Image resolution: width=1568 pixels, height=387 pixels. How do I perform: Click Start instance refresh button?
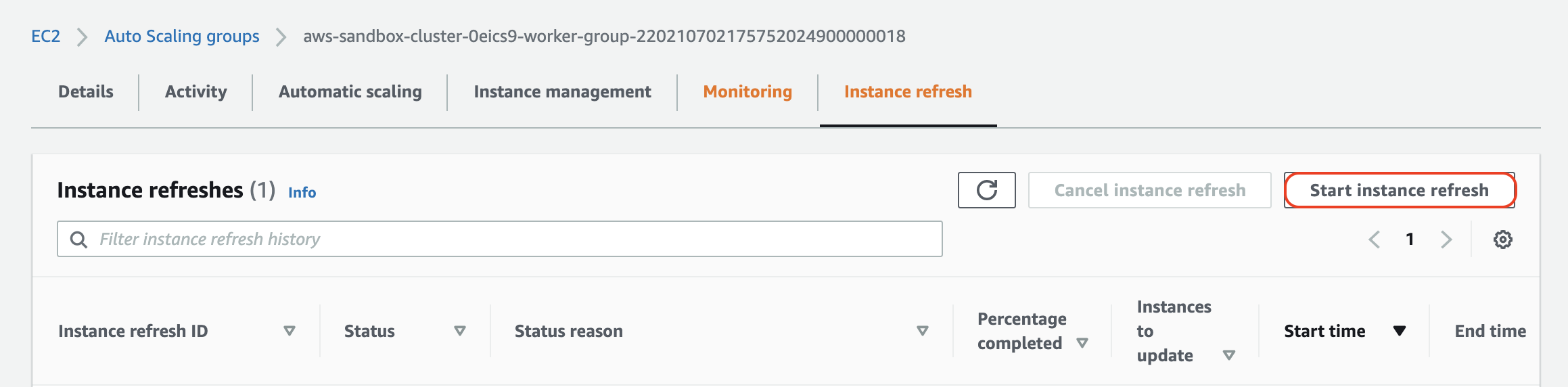(1400, 190)
